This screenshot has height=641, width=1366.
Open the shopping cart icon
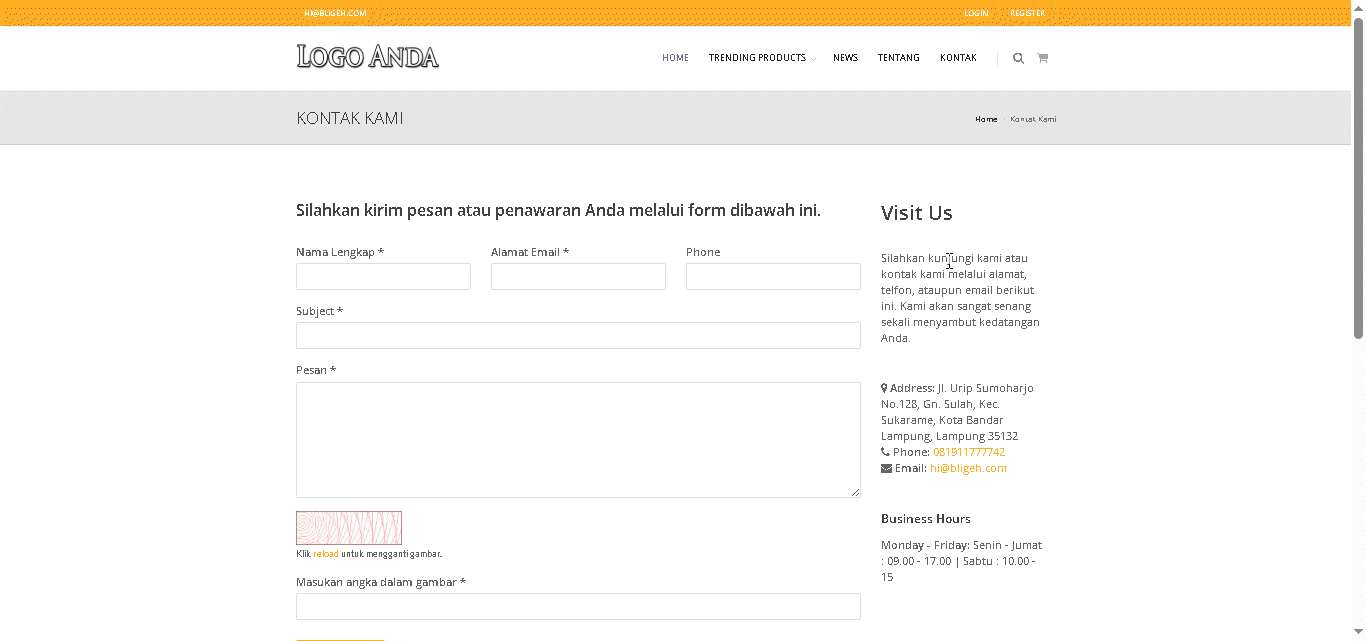click(x=1042, y=58)
